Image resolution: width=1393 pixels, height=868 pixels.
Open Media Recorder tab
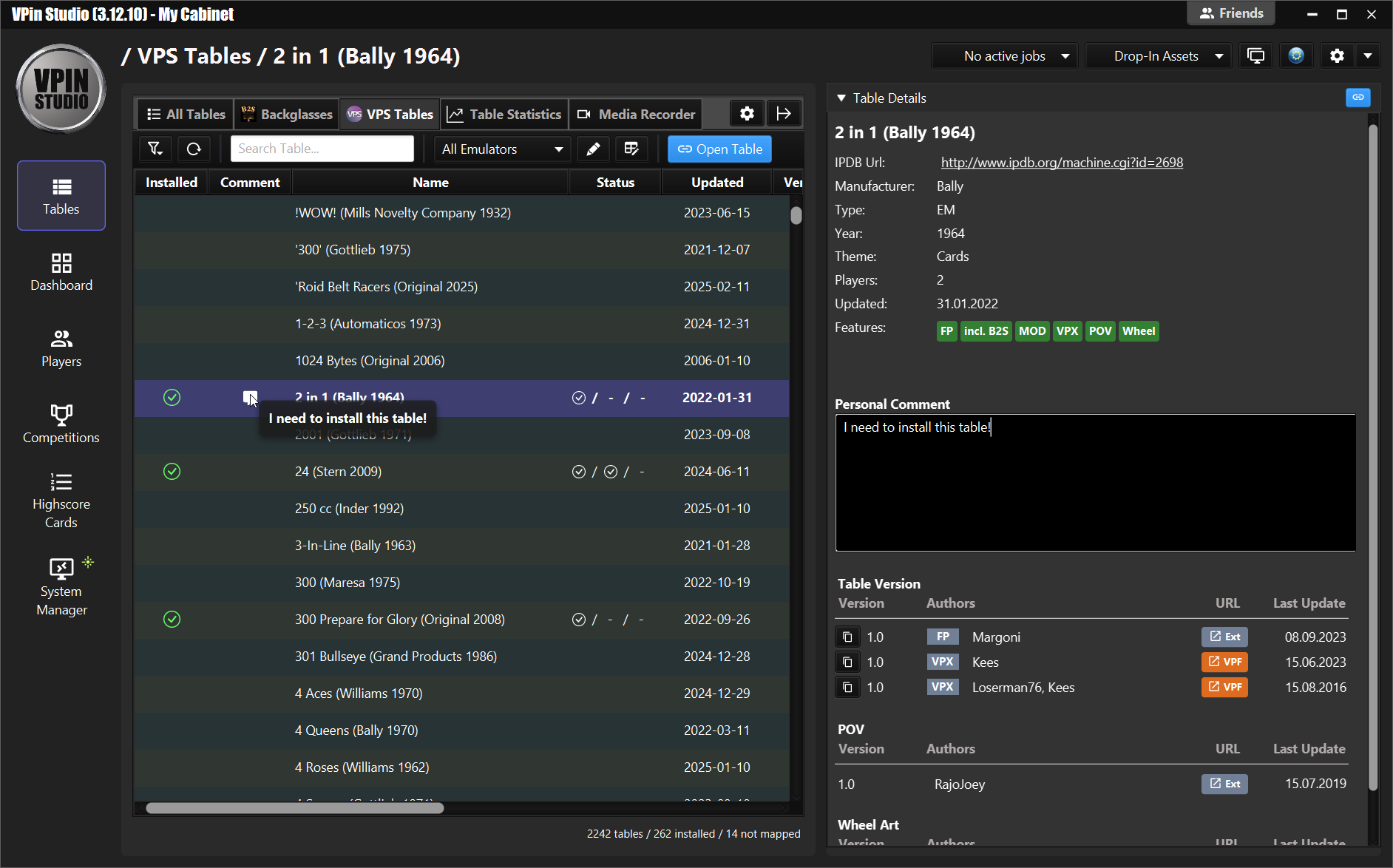click(636, 115)
